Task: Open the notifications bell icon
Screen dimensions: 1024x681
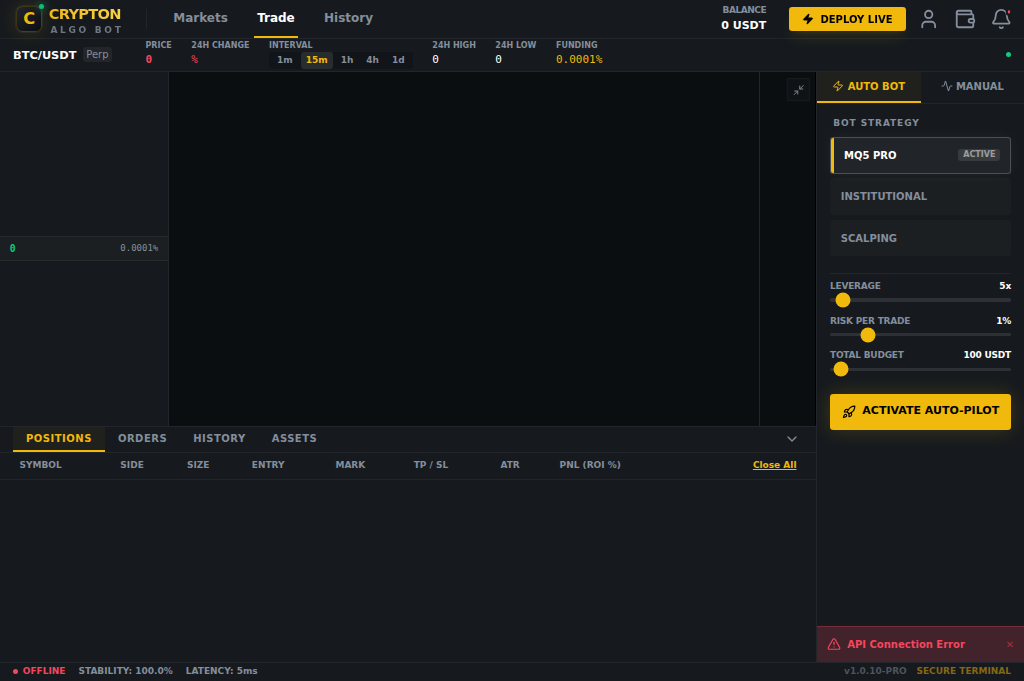Action: [x=1001, y=18]
